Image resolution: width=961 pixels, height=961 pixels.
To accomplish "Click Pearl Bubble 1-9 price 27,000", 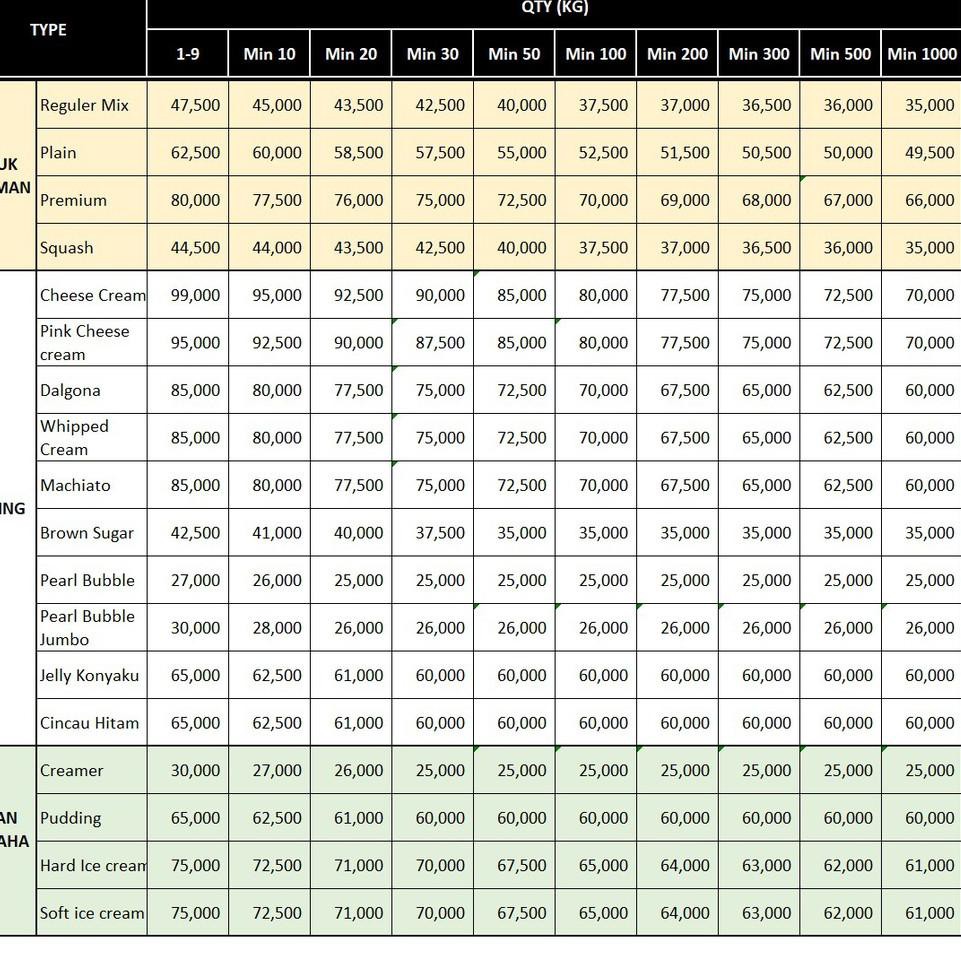I will pos(188,580).
